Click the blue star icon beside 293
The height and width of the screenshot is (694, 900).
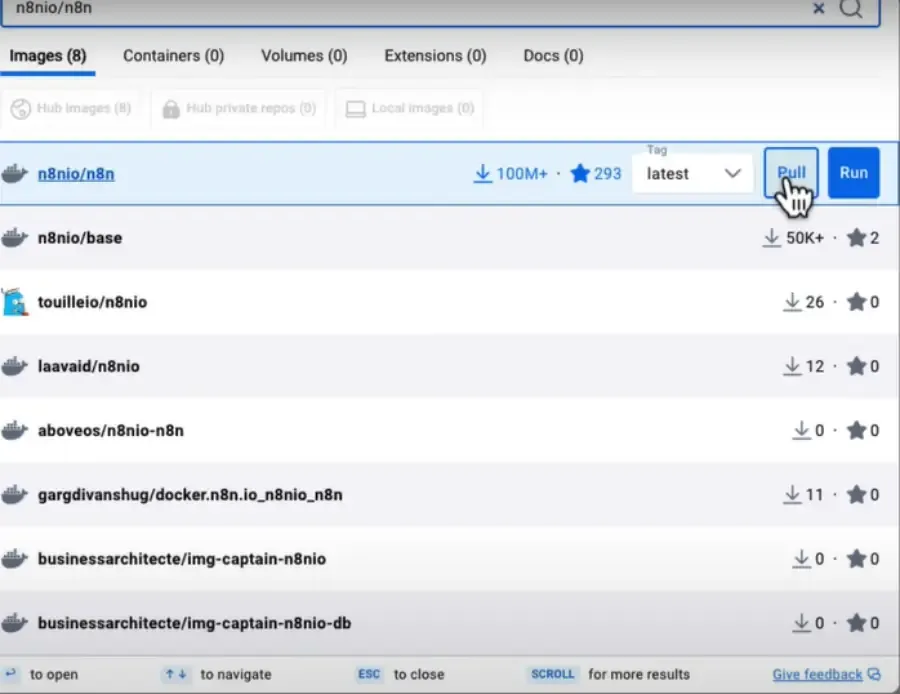[580, 173]
